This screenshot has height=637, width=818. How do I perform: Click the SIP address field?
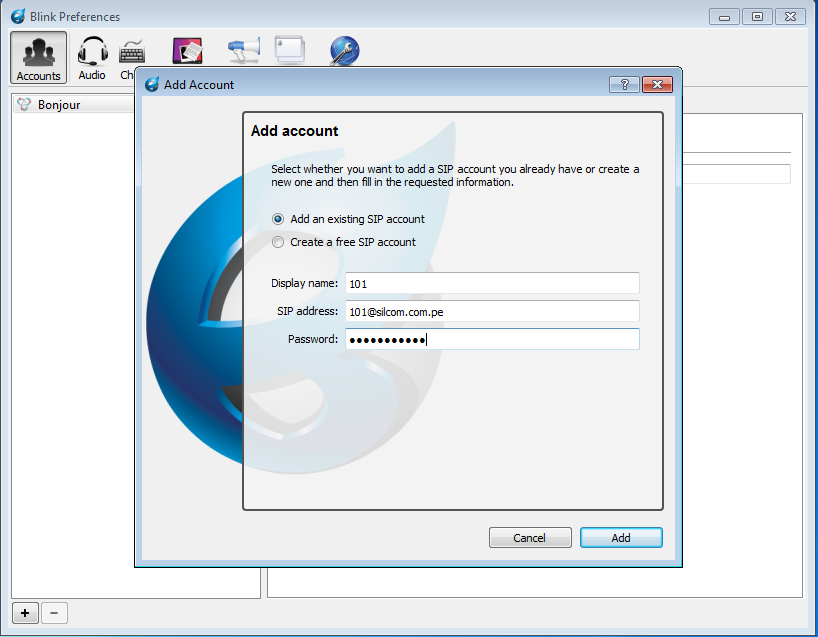coord(491,312)
